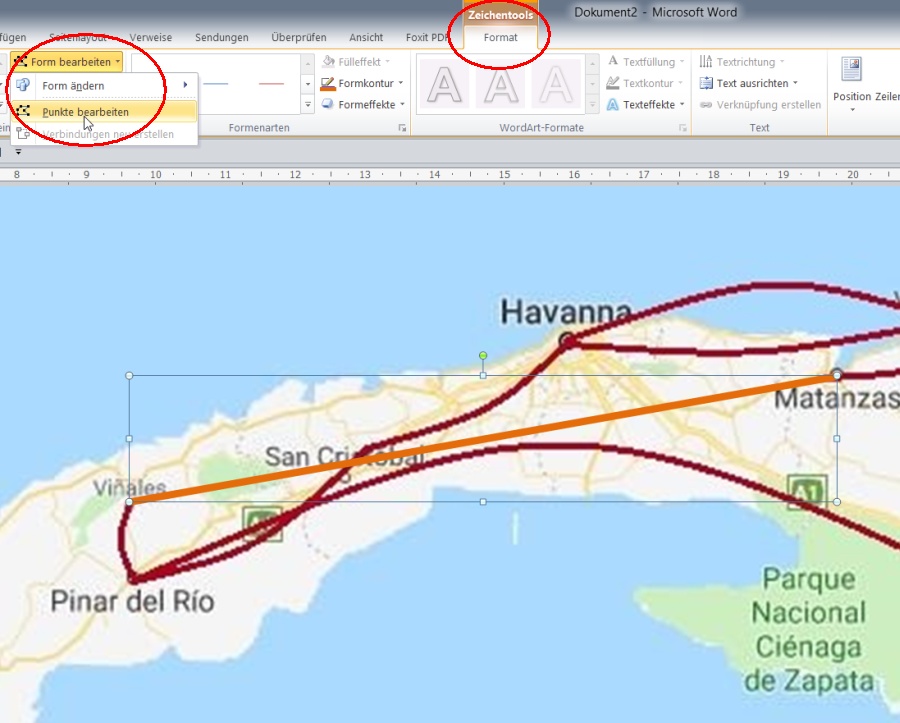Open the WordArt-Formate dialog launcher

click(x=682, y=128)
